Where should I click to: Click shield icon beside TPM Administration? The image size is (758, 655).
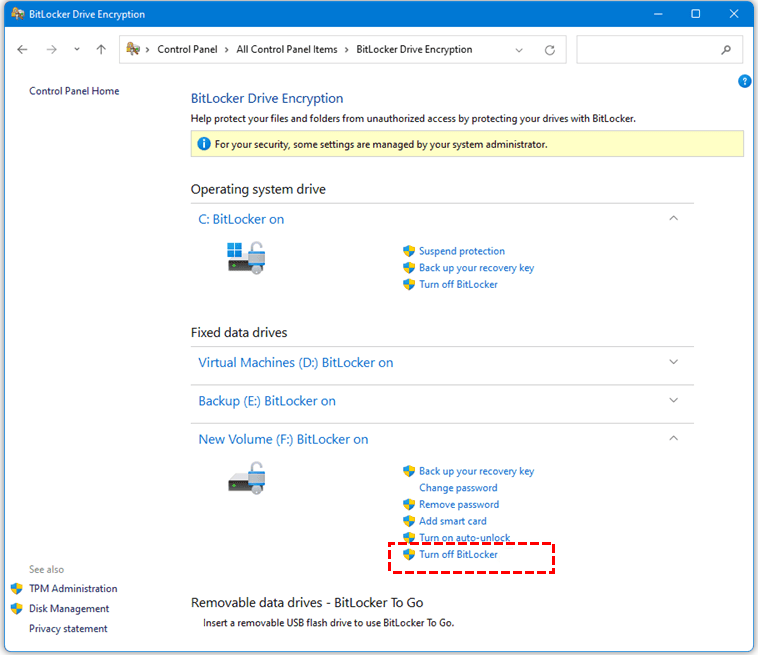(16, 588)
